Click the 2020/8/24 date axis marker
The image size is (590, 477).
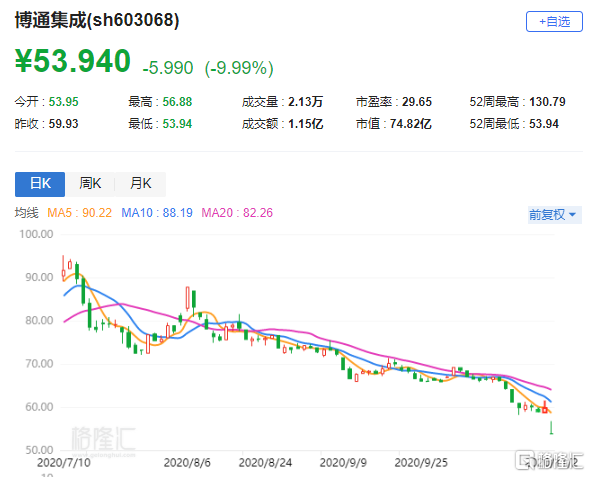coord(265,463)
